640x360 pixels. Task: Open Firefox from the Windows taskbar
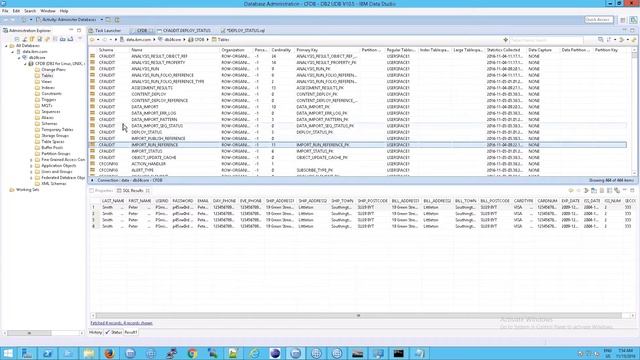tap(109, 353)
